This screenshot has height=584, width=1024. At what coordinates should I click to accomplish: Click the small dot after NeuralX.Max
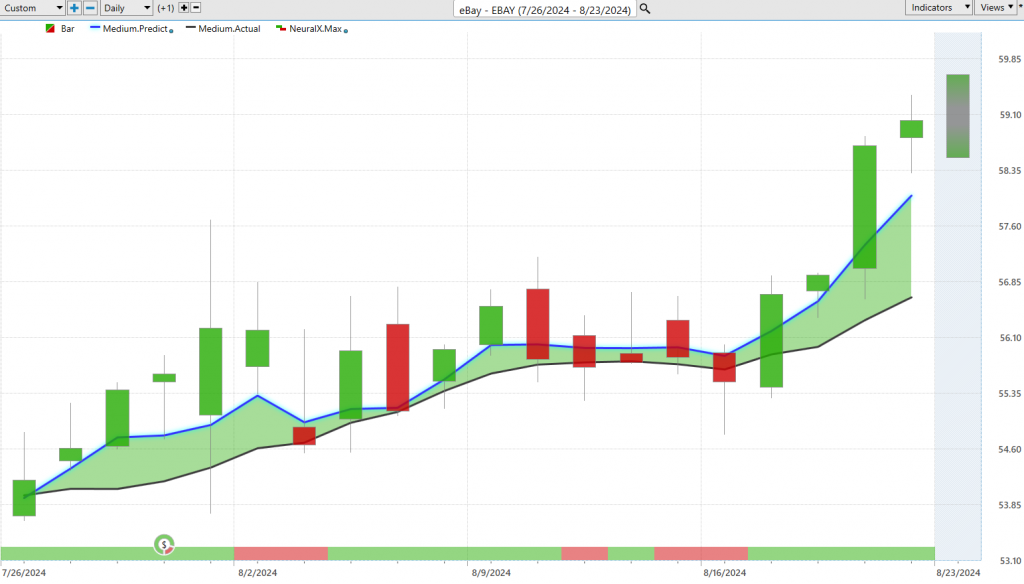(x=345, y=31)
